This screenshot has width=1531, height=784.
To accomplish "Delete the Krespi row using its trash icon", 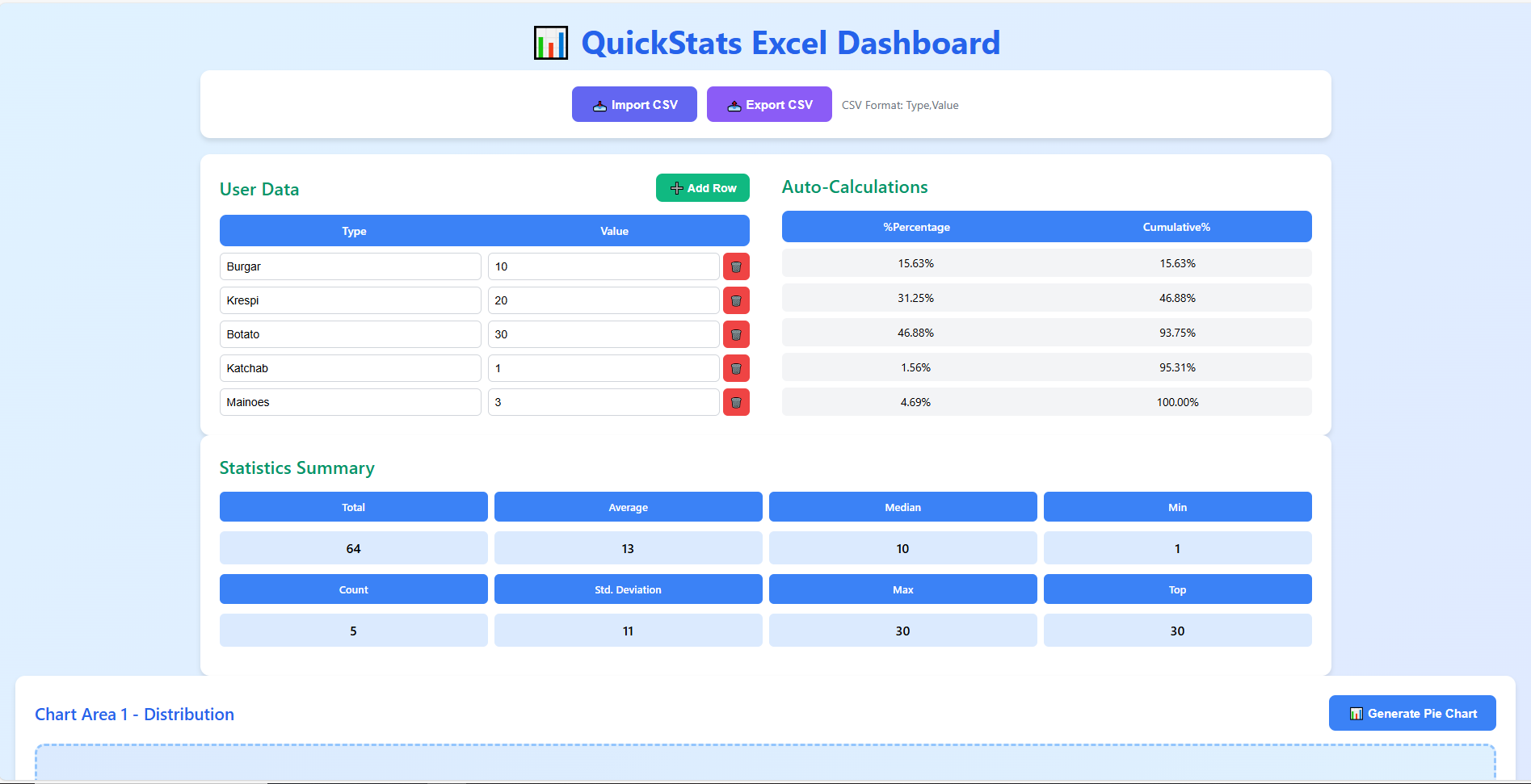I will [x=736, y=300].
